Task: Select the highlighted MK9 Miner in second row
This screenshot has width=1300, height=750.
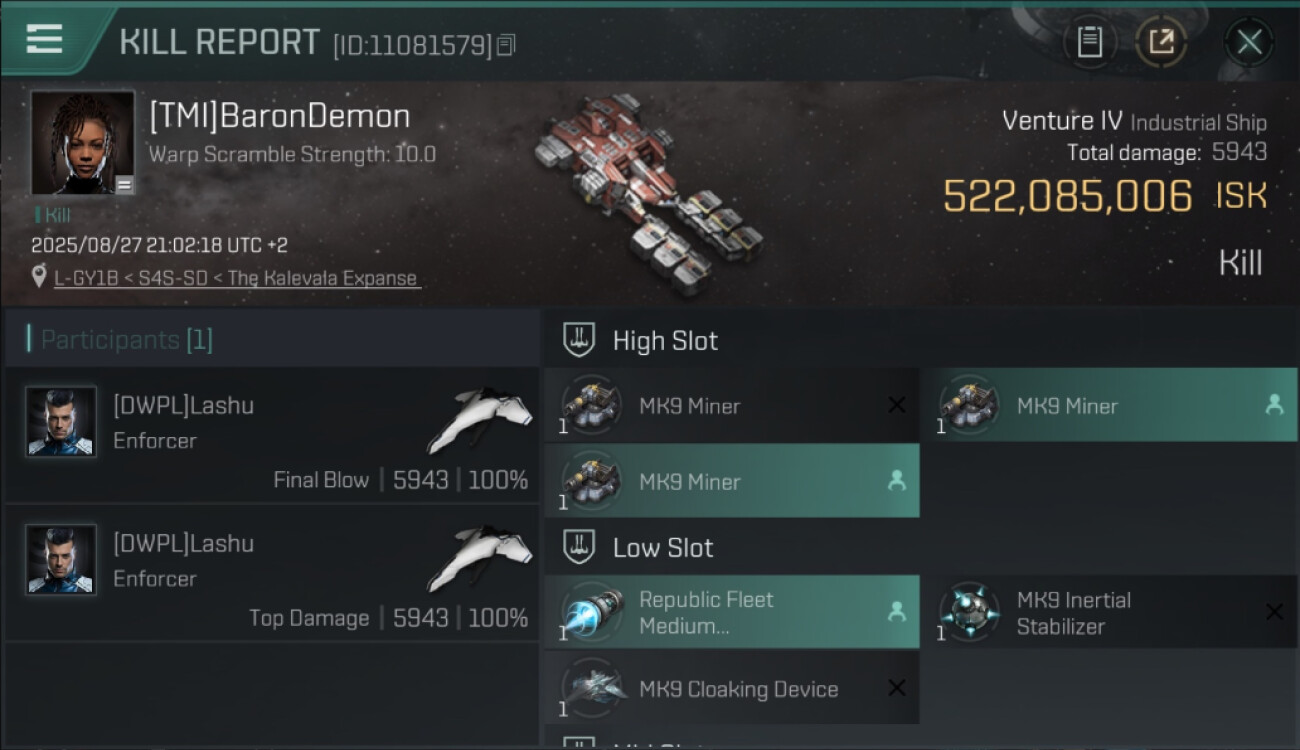Action: (x=731, y=481)
